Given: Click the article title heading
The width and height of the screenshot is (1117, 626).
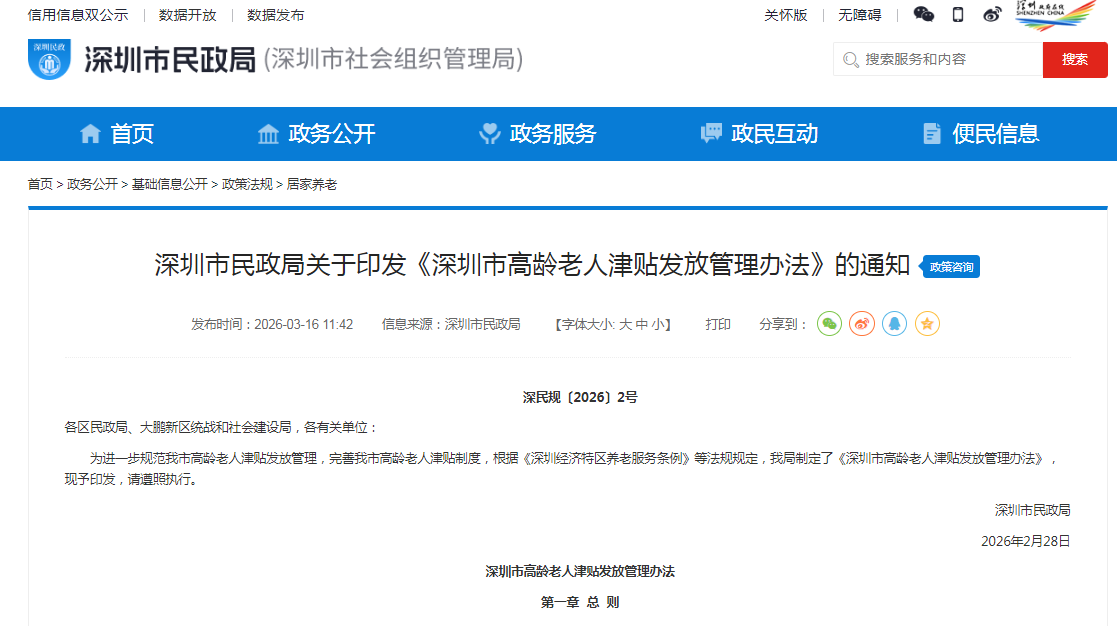Looking at the screenshot, I should click(532, 265).
